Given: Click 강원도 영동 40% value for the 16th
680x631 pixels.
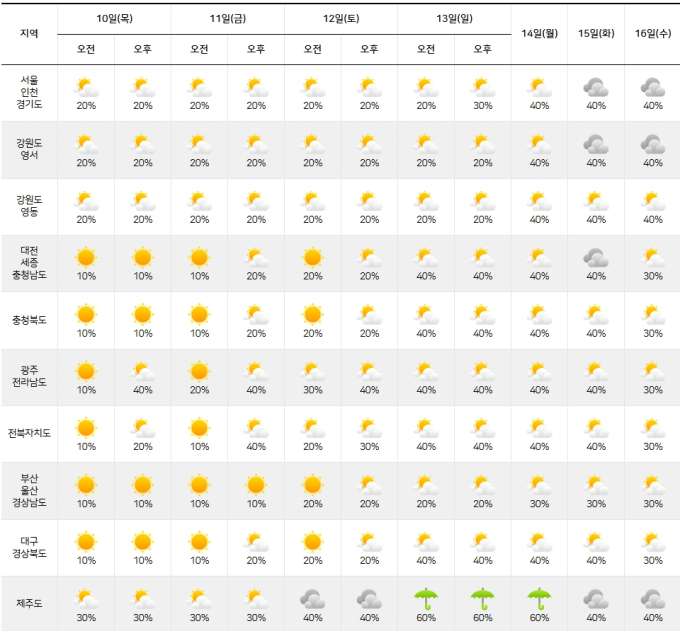Looking at the screenshot, I should pyautogui.click(x=653, y=219).
